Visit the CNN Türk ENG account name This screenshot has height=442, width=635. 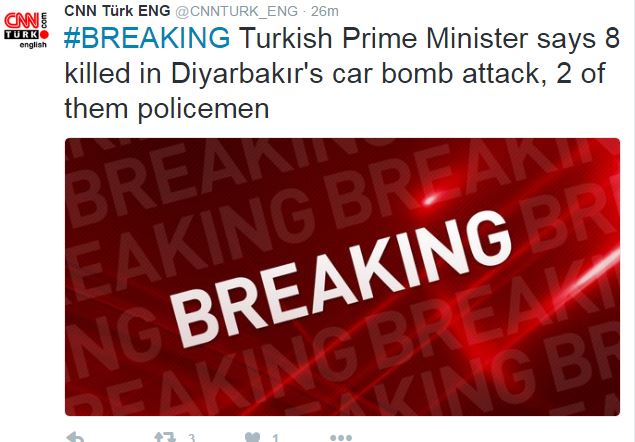pyautogui.click(x=117, y=11)
